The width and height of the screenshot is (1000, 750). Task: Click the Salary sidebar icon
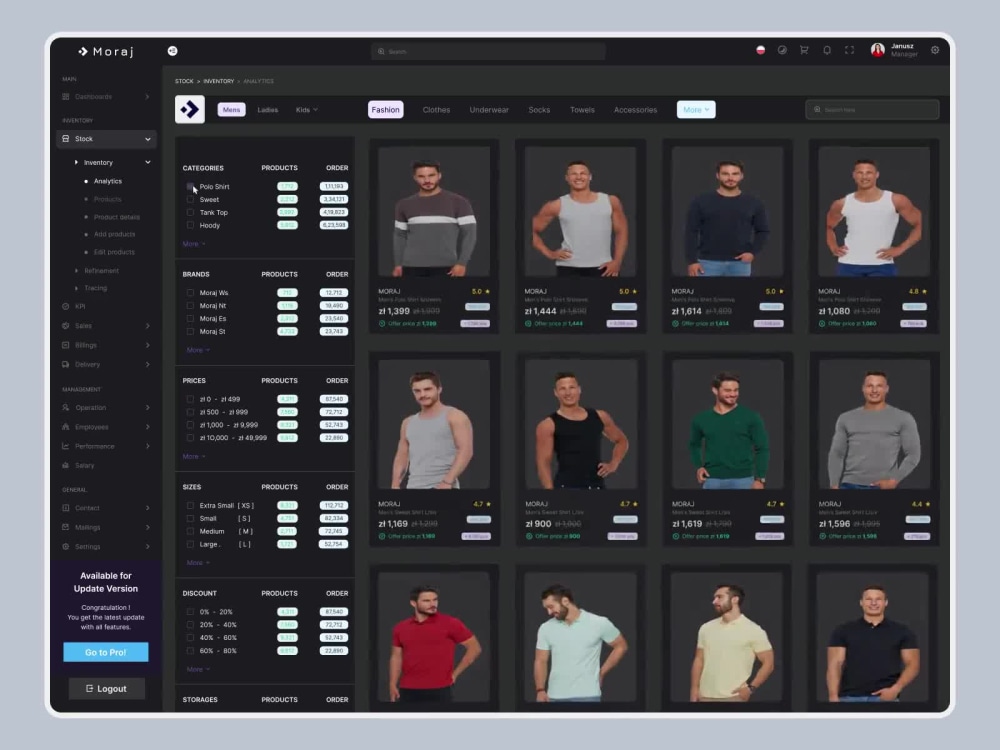pyautogui.click(x=66, y=466)
